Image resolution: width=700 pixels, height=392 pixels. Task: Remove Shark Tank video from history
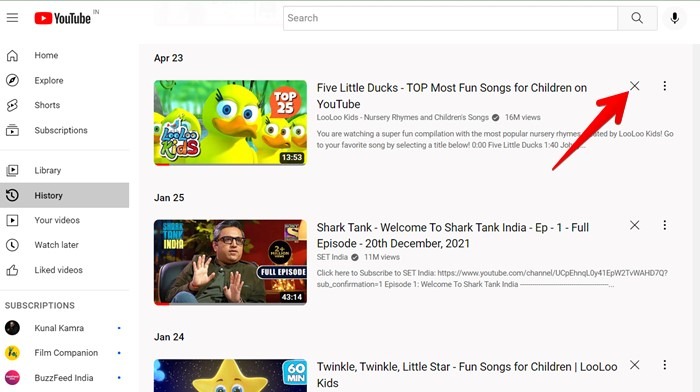[x=634, y=225]
